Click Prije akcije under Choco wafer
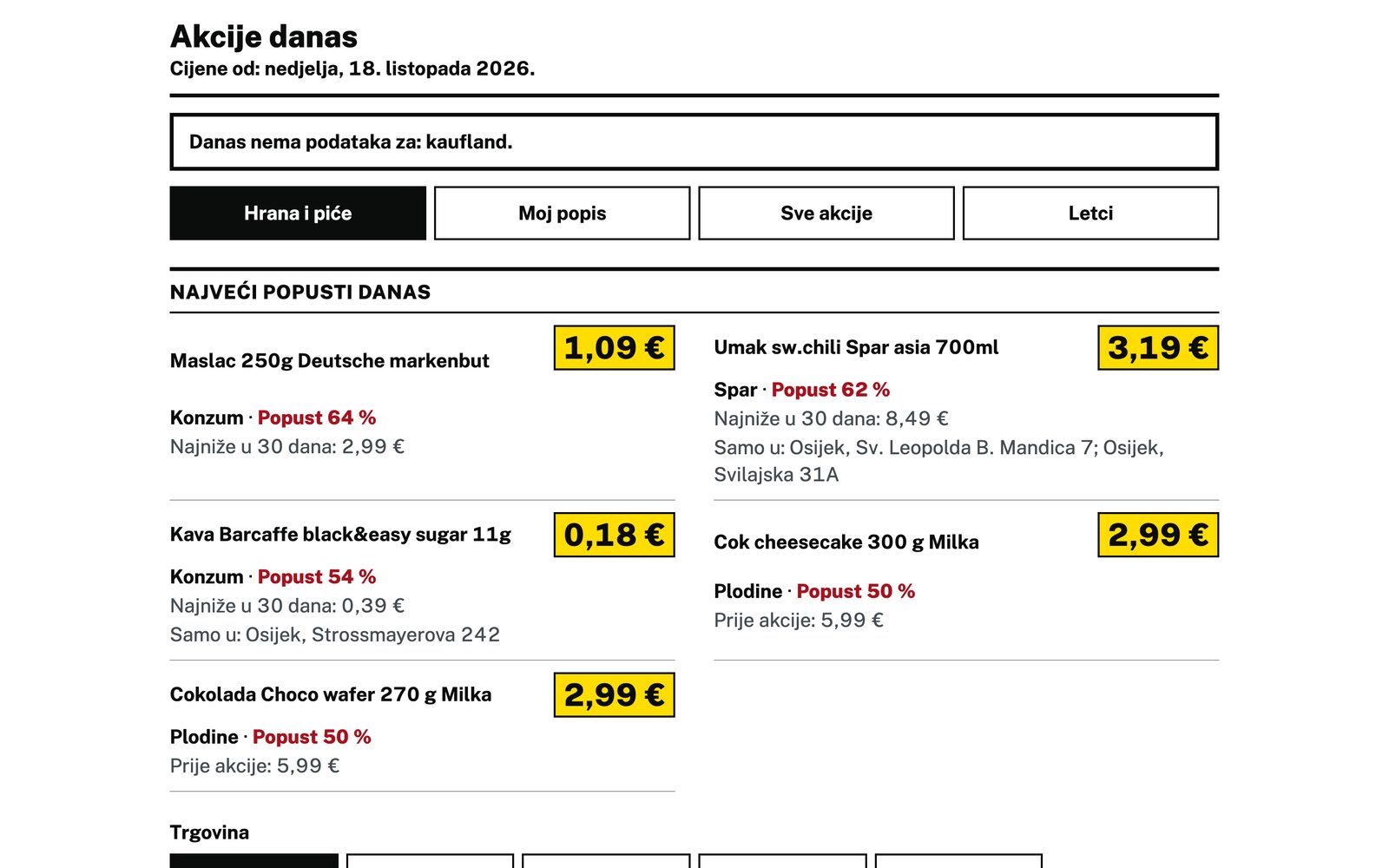This screenshot has height=868, width=1389. [x=254, y=766]
